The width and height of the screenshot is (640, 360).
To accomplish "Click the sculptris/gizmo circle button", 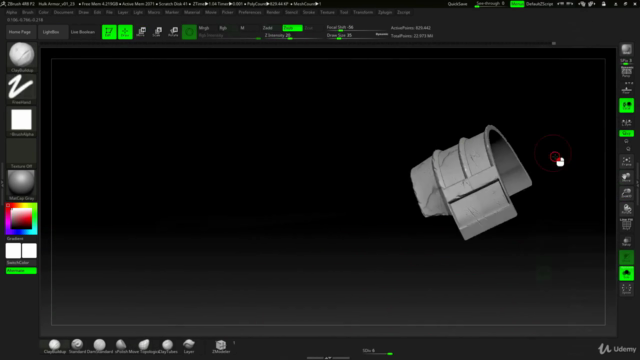I will click(189, 32).
